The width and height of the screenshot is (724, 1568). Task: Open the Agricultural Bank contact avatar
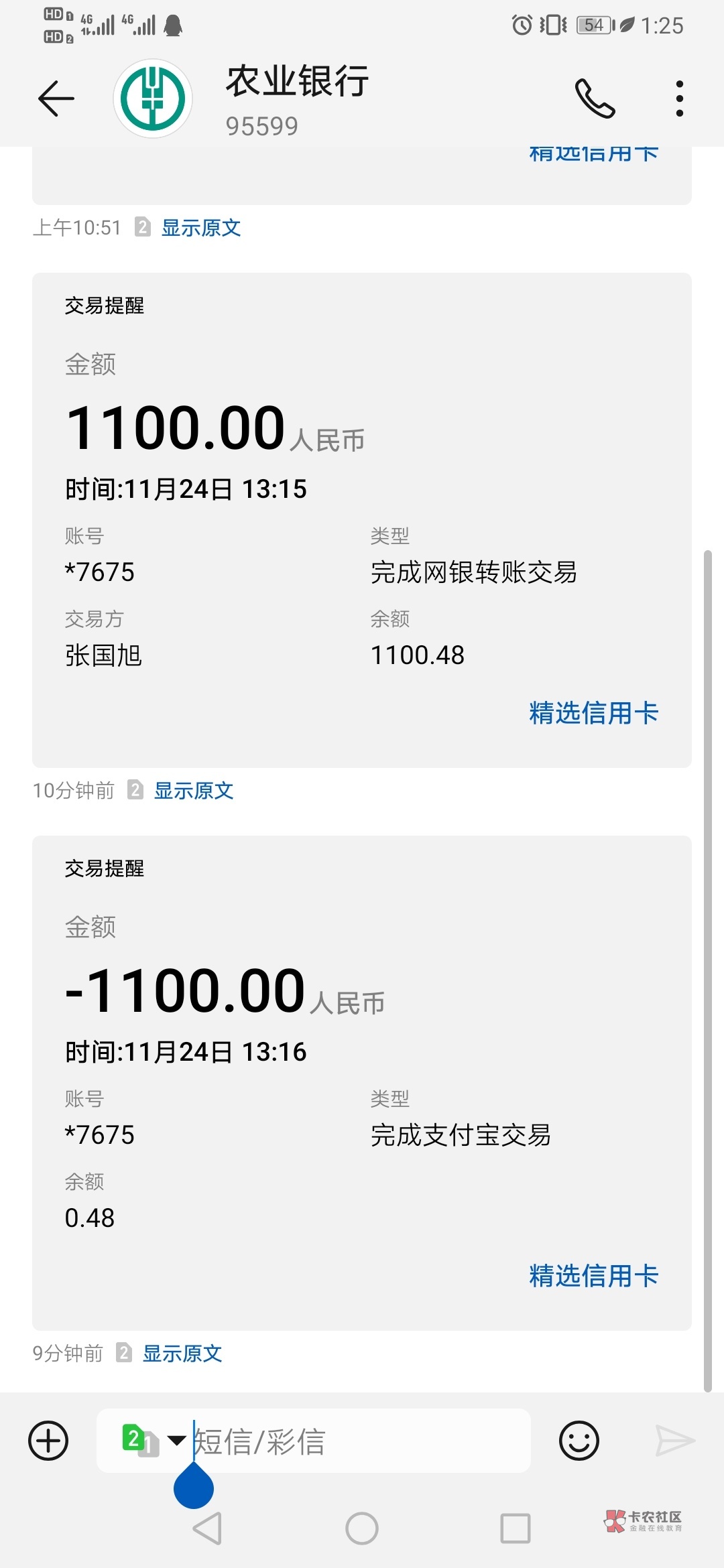point(153,99)
